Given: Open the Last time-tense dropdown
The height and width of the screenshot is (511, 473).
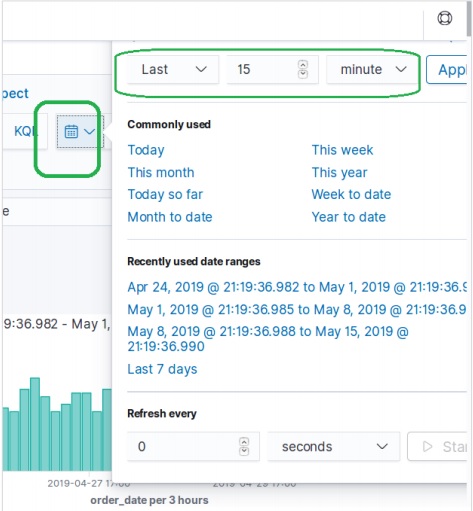Looking at the screenshot, I should click(x=173, y=69).
